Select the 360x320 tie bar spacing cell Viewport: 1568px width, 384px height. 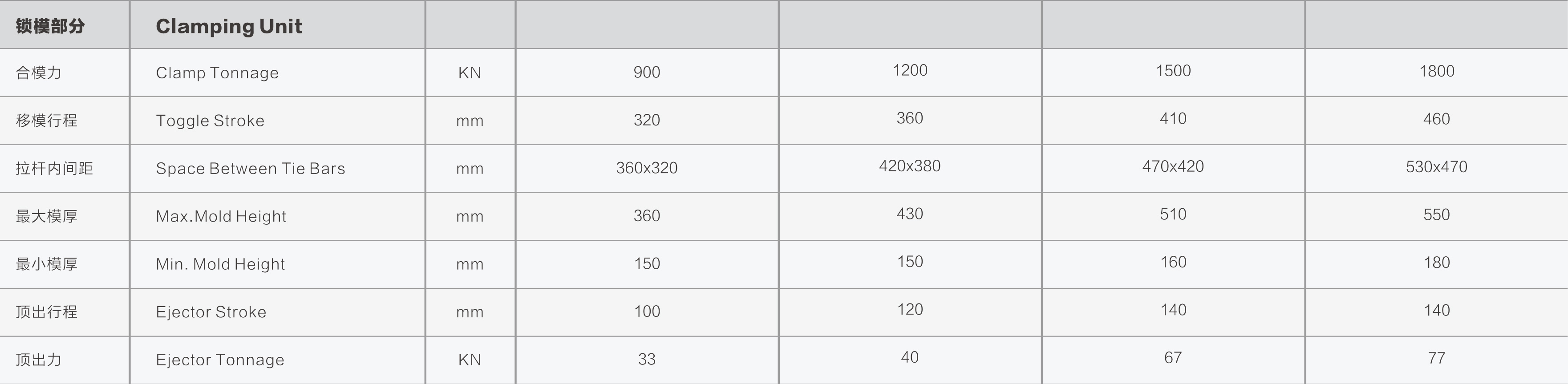[x=646, y=168]
